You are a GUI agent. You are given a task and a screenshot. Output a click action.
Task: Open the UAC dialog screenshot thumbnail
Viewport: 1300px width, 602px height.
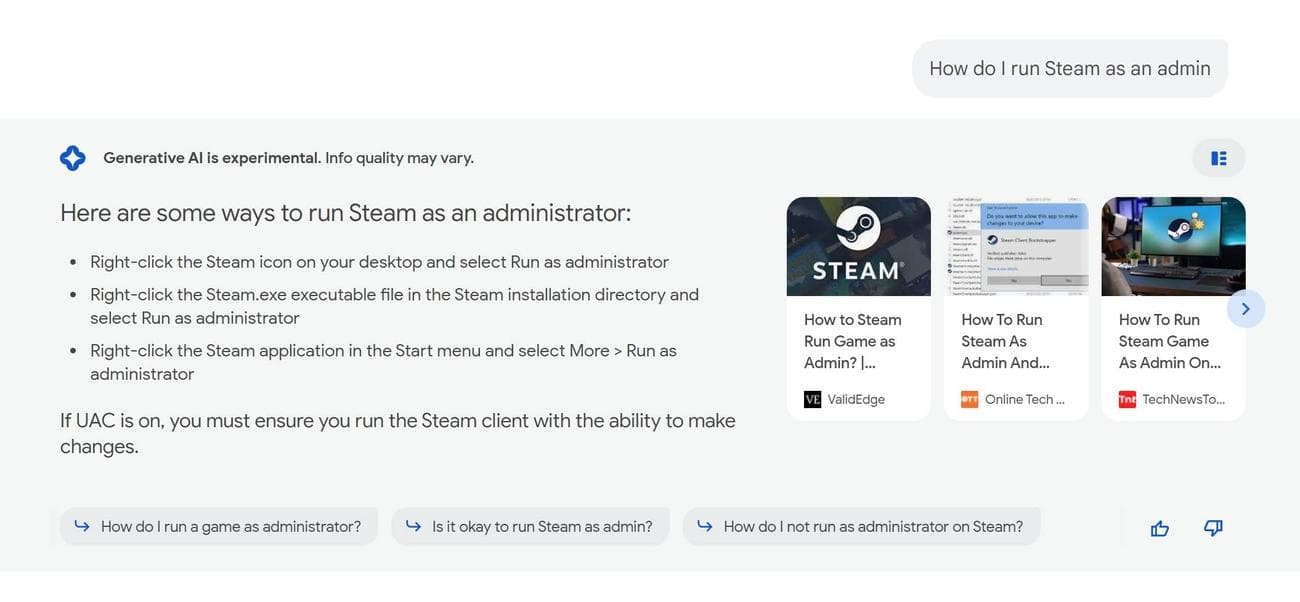point(1016,246)
